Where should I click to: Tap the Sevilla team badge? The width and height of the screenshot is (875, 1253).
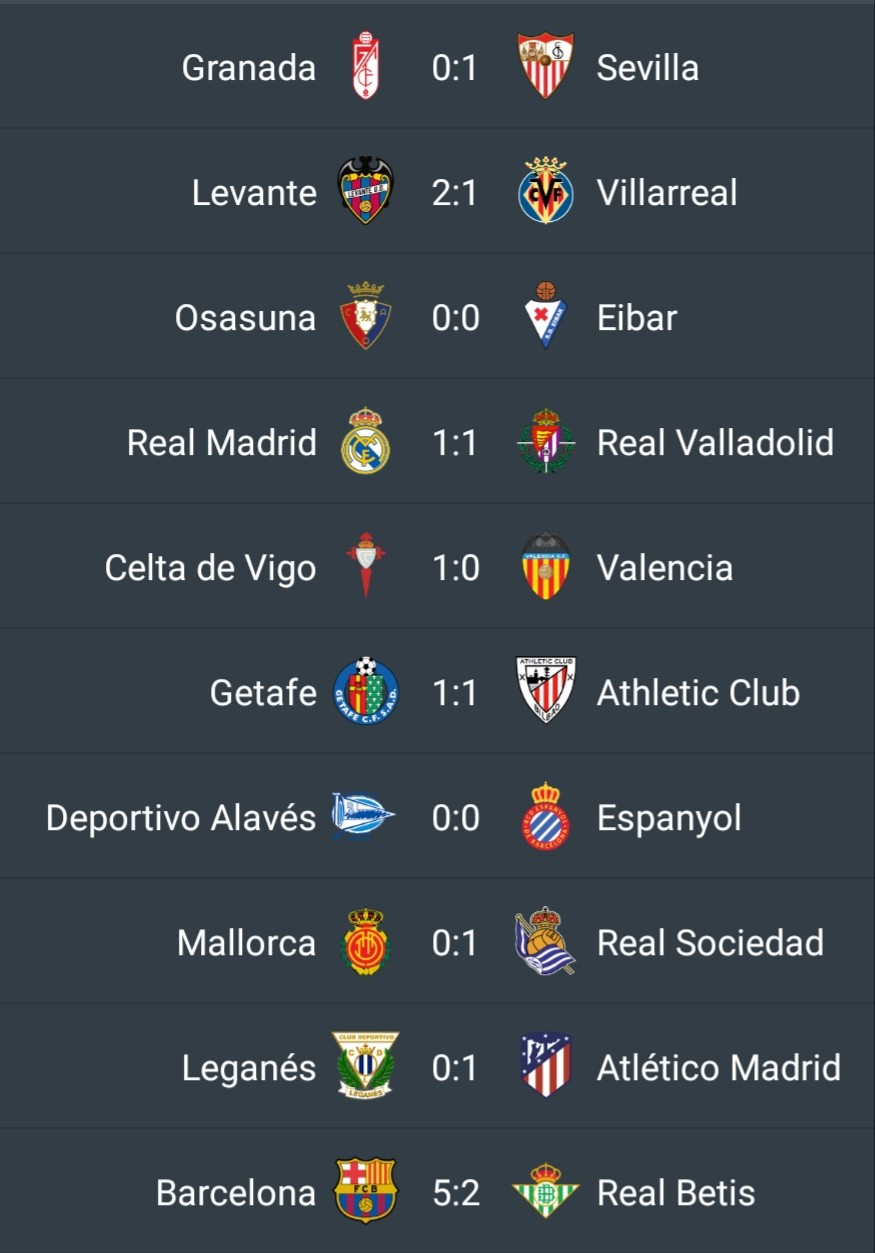point(546,67)
